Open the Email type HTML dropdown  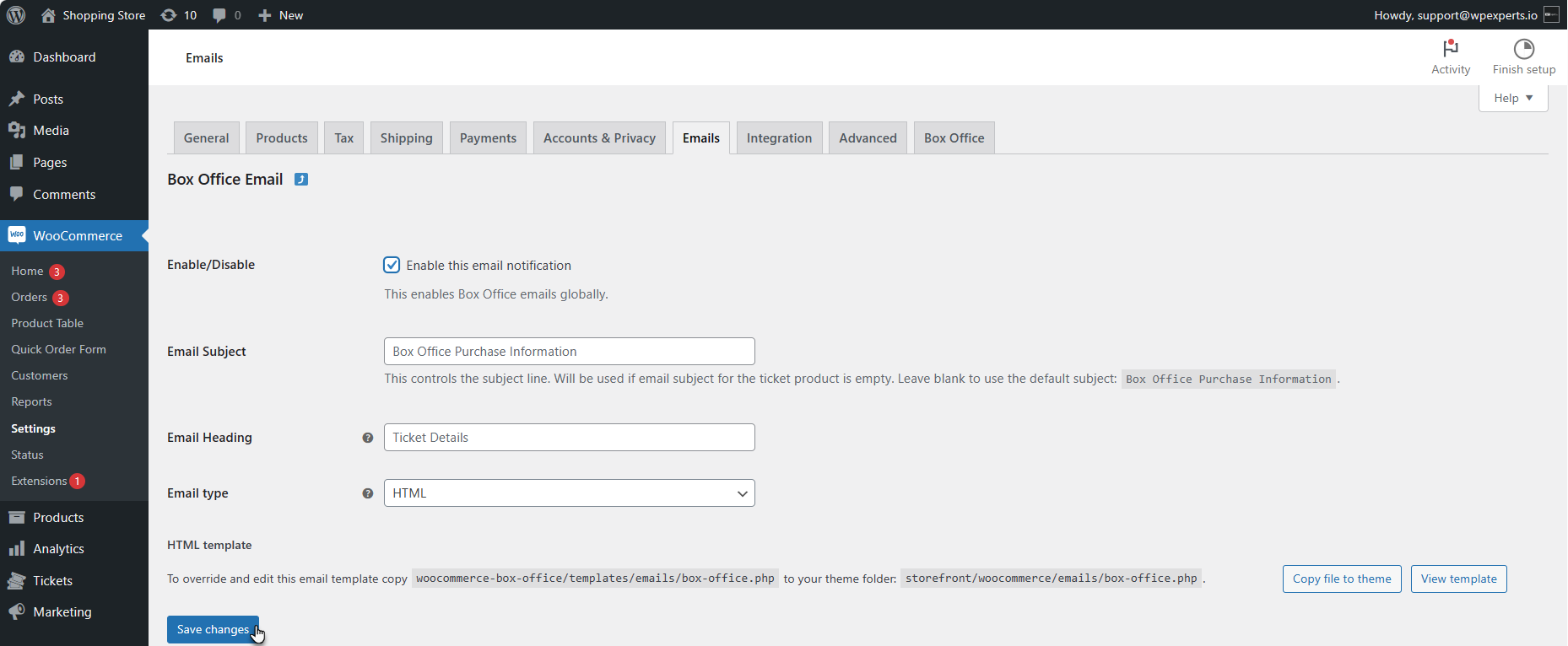[x=570, y=493]
